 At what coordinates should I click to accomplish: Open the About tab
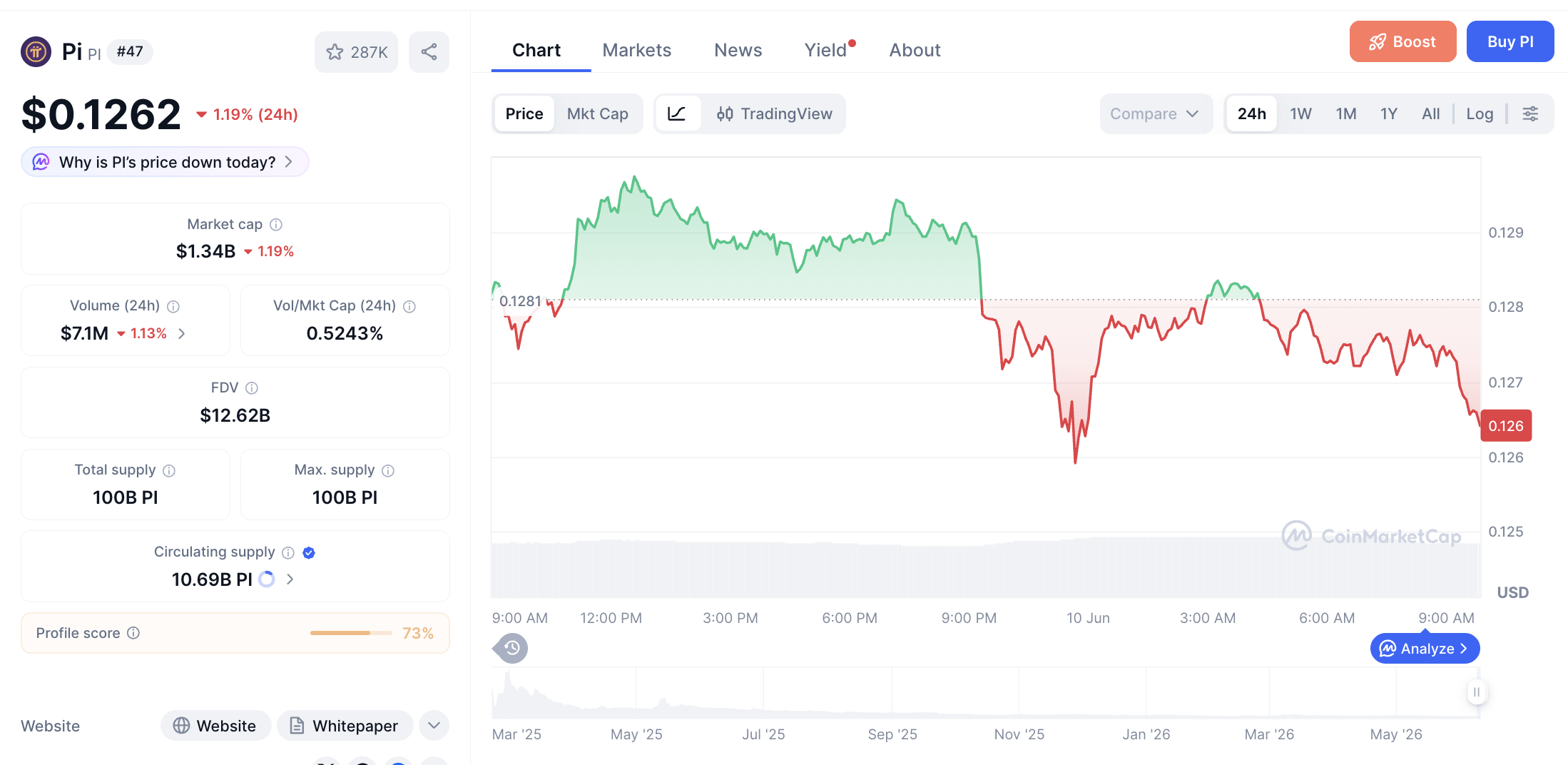coord(915,50)
